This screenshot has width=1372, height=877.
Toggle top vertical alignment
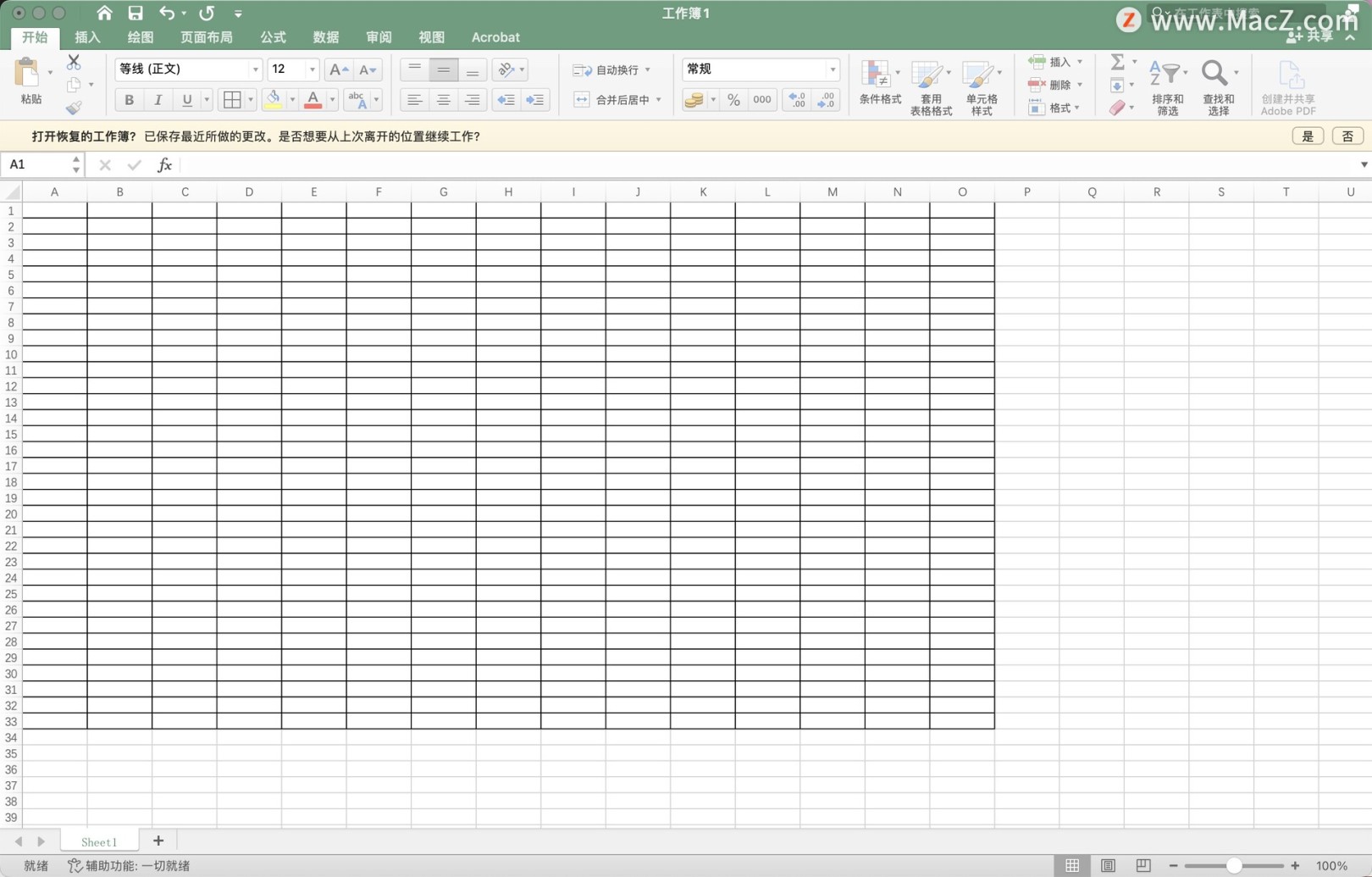[x=414, y=69]
